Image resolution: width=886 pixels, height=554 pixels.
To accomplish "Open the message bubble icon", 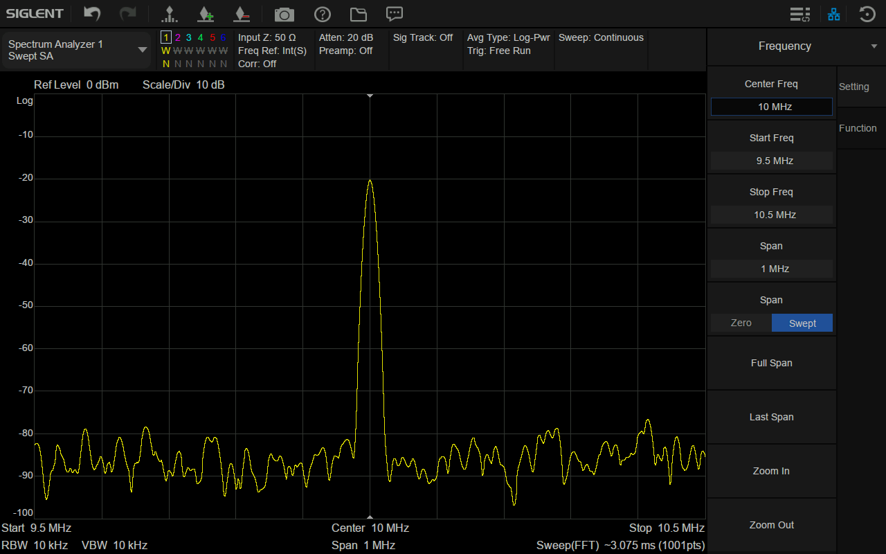I will (x=394, y=14).
